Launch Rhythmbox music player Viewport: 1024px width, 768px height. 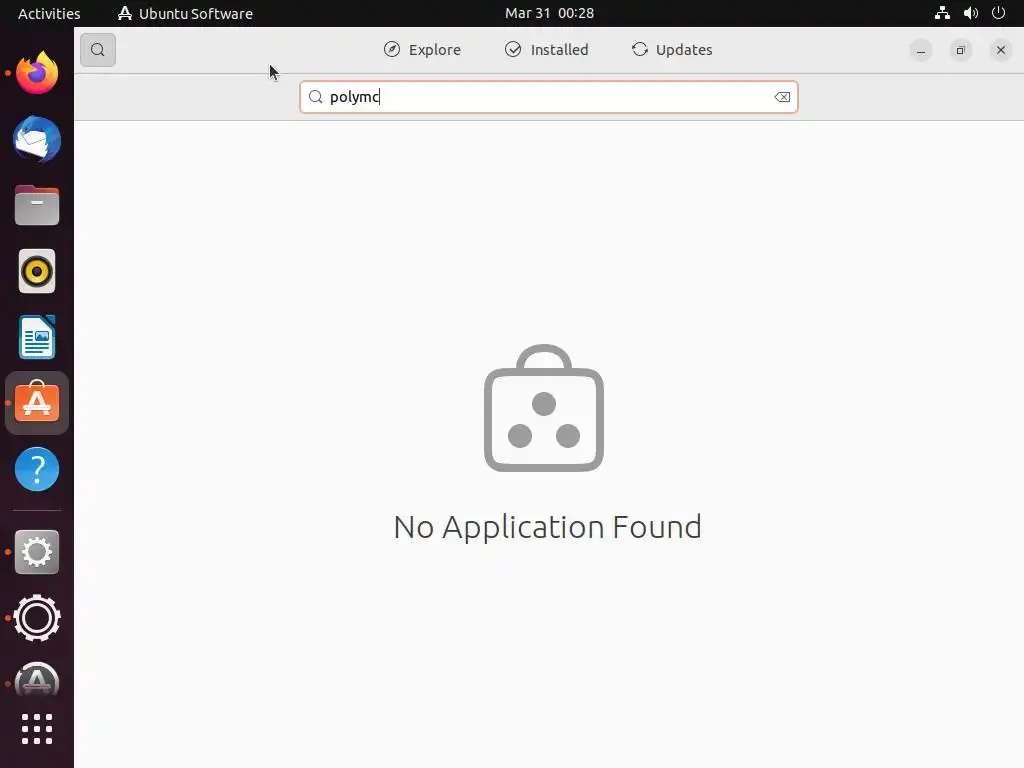(x=37, y=271)
